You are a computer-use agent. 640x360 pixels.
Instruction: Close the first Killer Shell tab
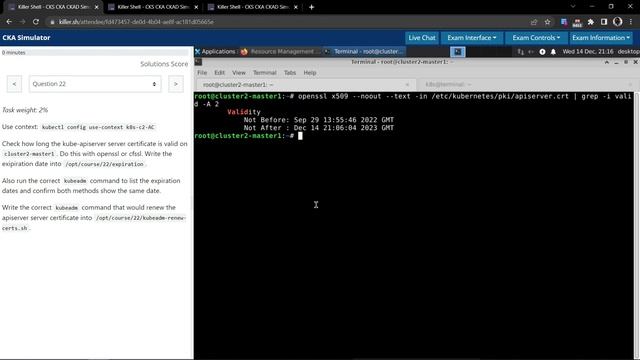point(96,7)
